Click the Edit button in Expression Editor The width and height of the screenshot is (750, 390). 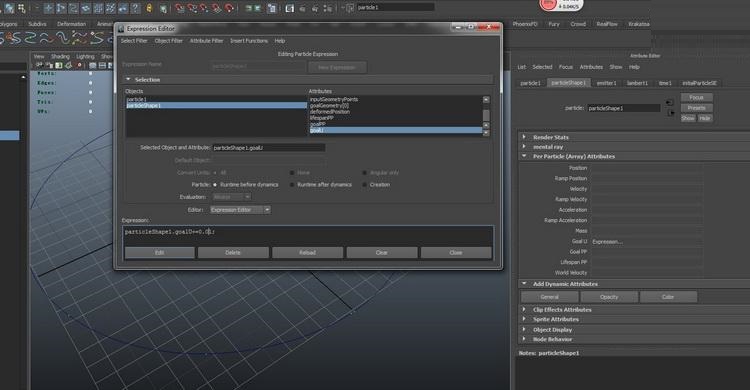(159, 253)
